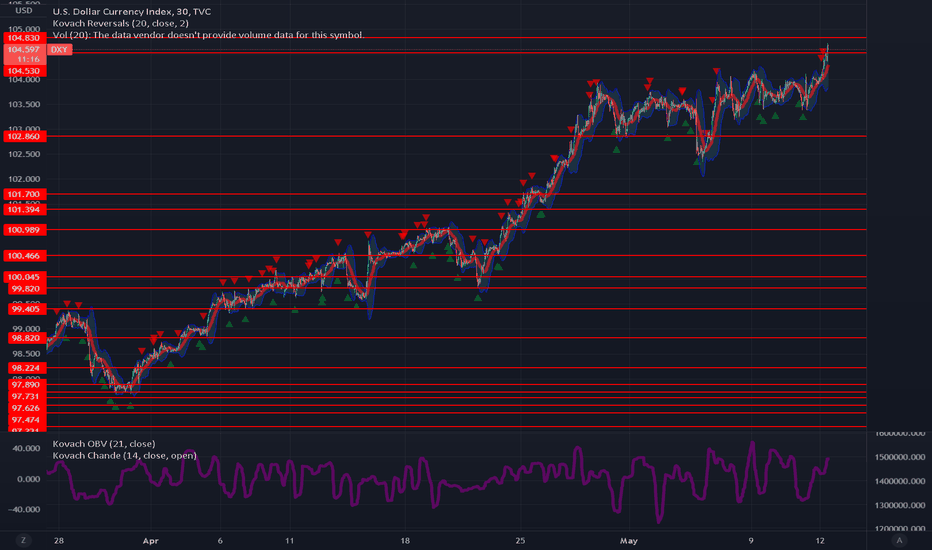Click the Apr date label on the time axis
Viewport: 932px width, 550px height.
coord(150,540)
